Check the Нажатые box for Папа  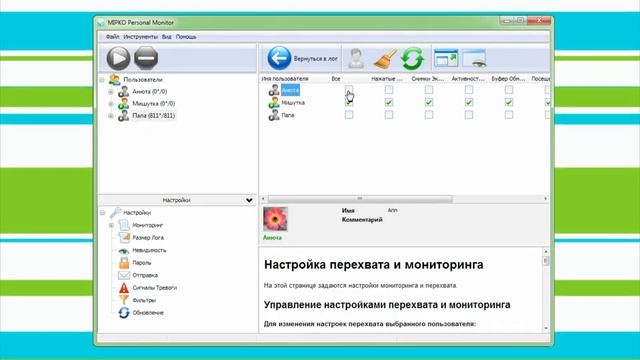pos(389,115)
